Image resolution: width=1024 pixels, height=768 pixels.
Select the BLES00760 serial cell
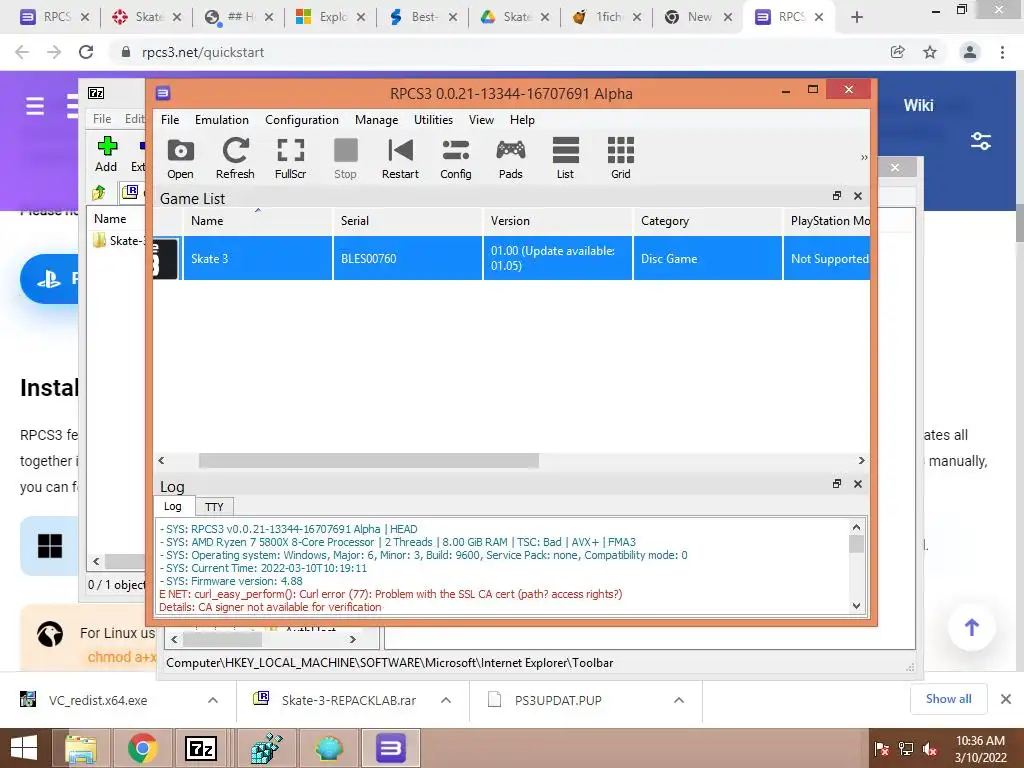click(x=408, y=259)
